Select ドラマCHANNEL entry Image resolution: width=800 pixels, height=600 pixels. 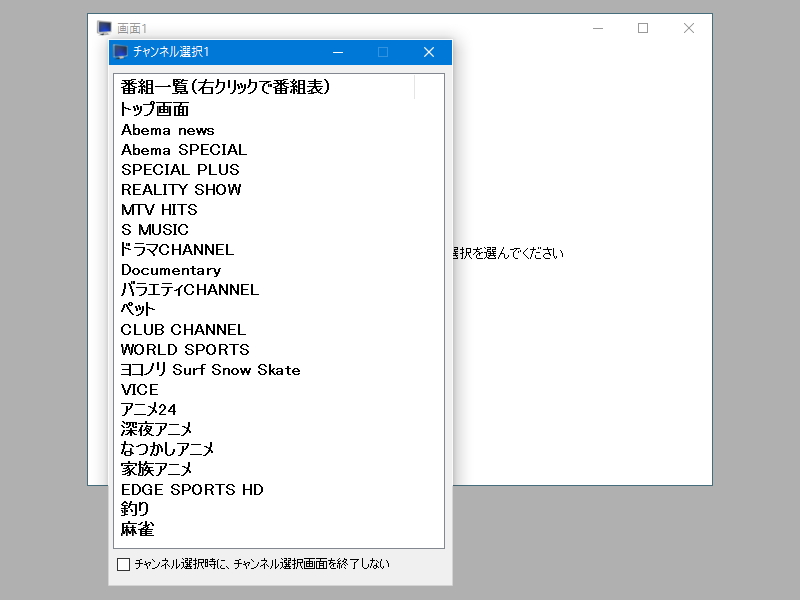click(177, 249)
